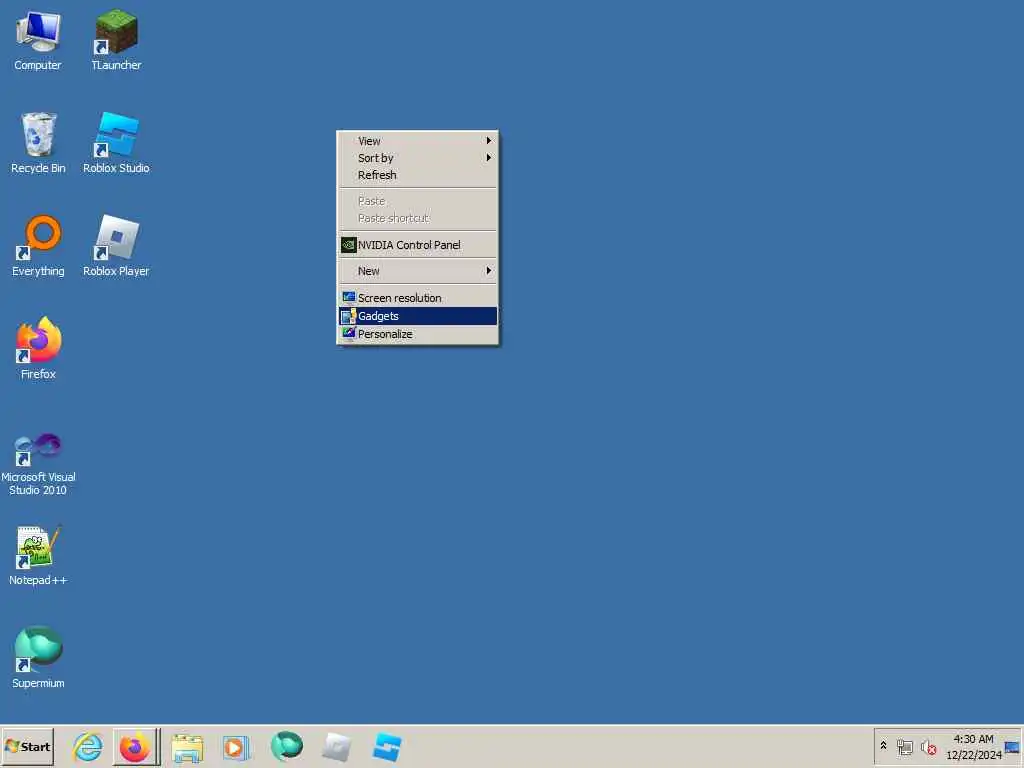The width and height of the screenshot is (1024, 768).
Task: Choose Personalize in the context menu
Action: click(x=418, y=334)
